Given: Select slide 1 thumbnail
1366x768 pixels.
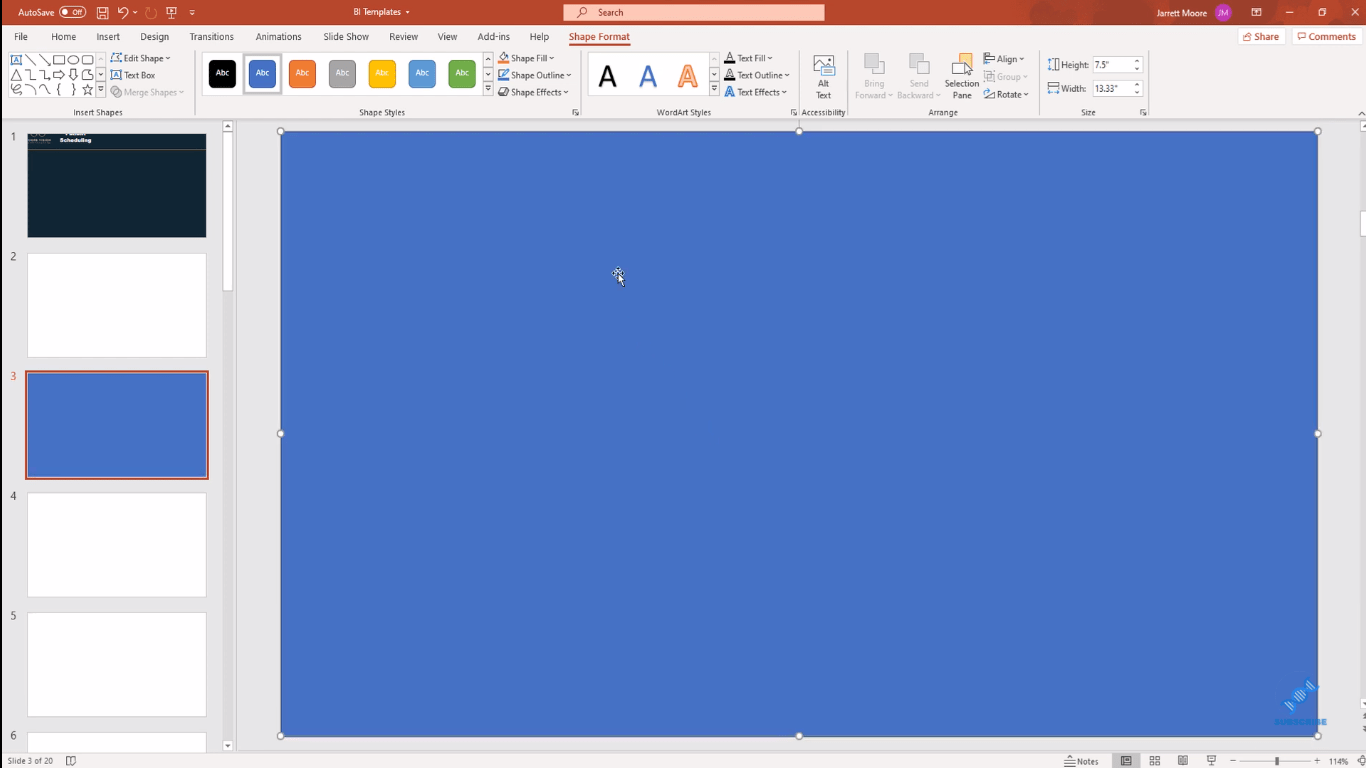Looking at the screenshot, I should [x=117, y=185].
